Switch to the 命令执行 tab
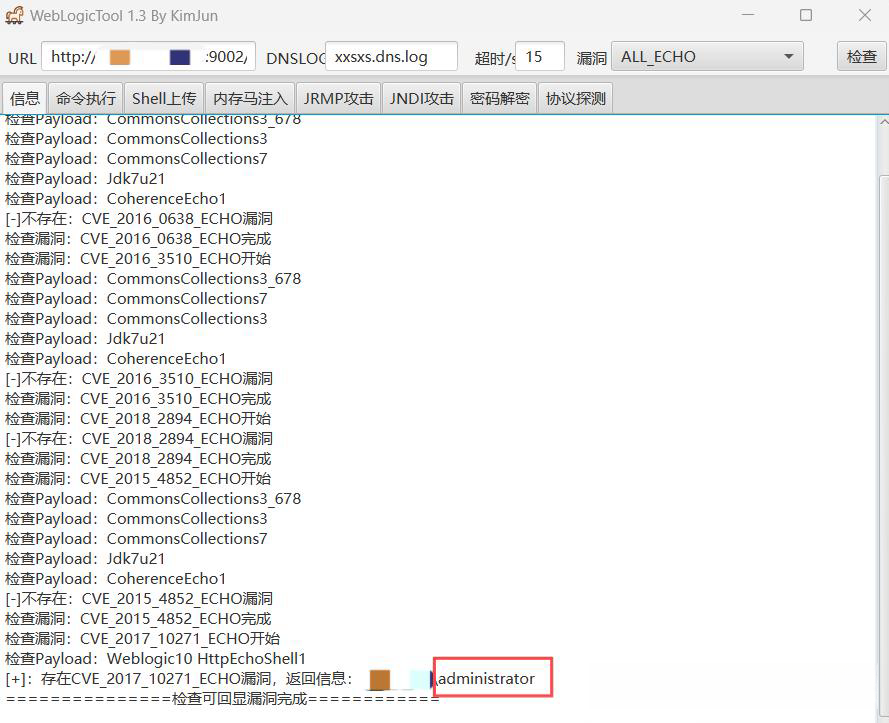This screenshot has height=723, width=889. click(x=86, y=99)
